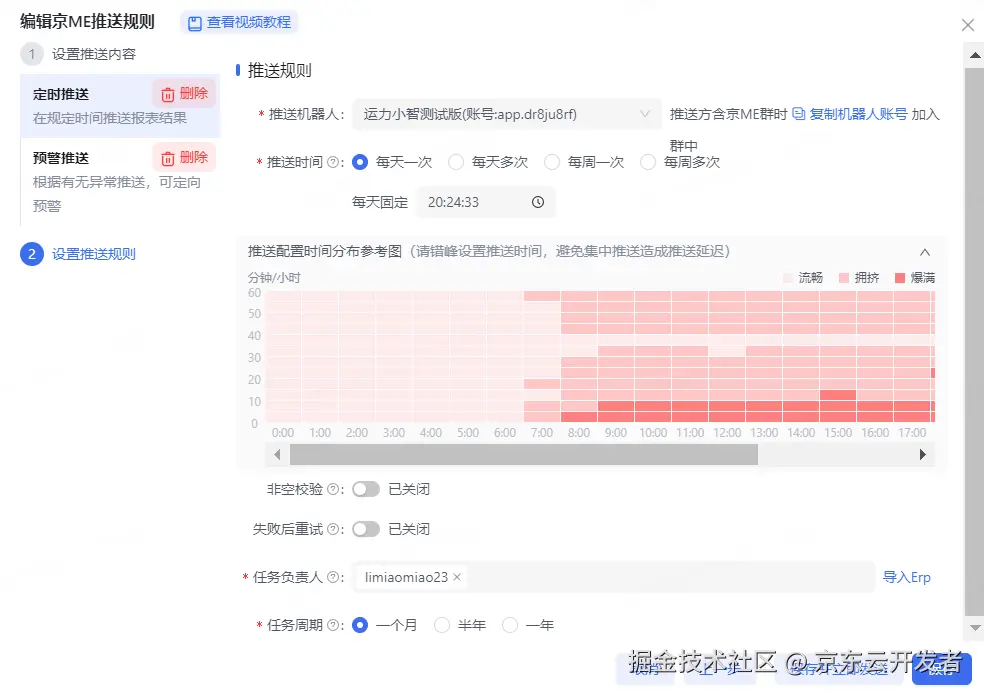Click the chart's horizontal scrollbar thumb
The height and width of the screenshot is (696, 984).
coord(523,454)
